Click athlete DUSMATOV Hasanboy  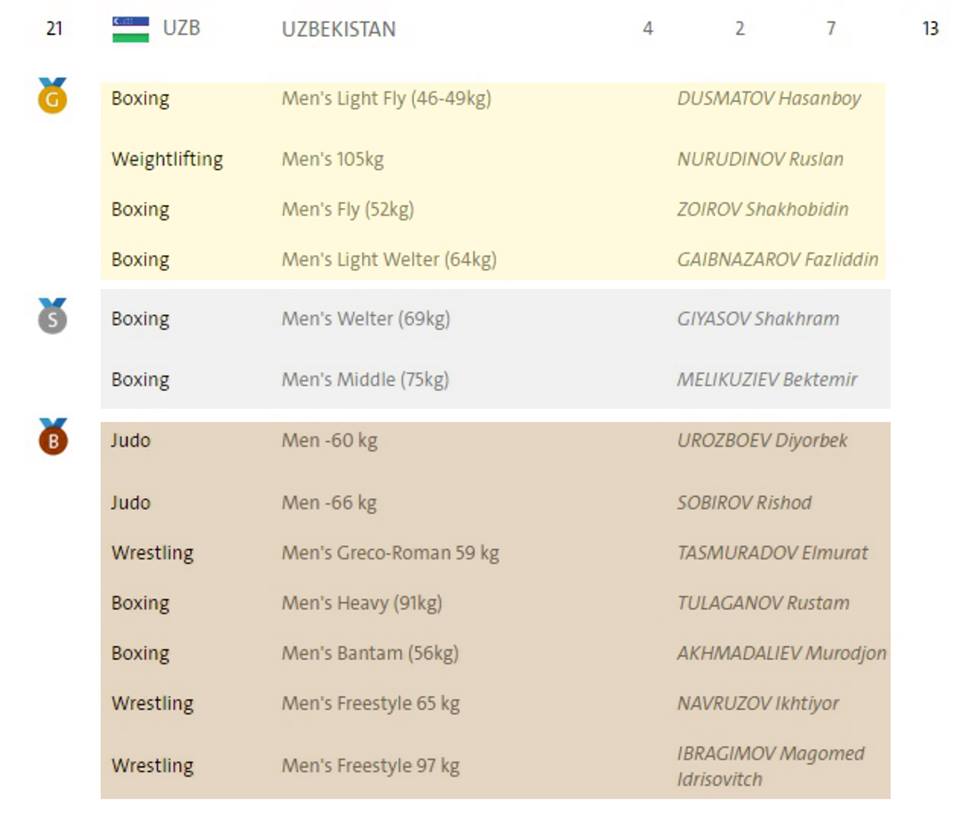[768, 99]
